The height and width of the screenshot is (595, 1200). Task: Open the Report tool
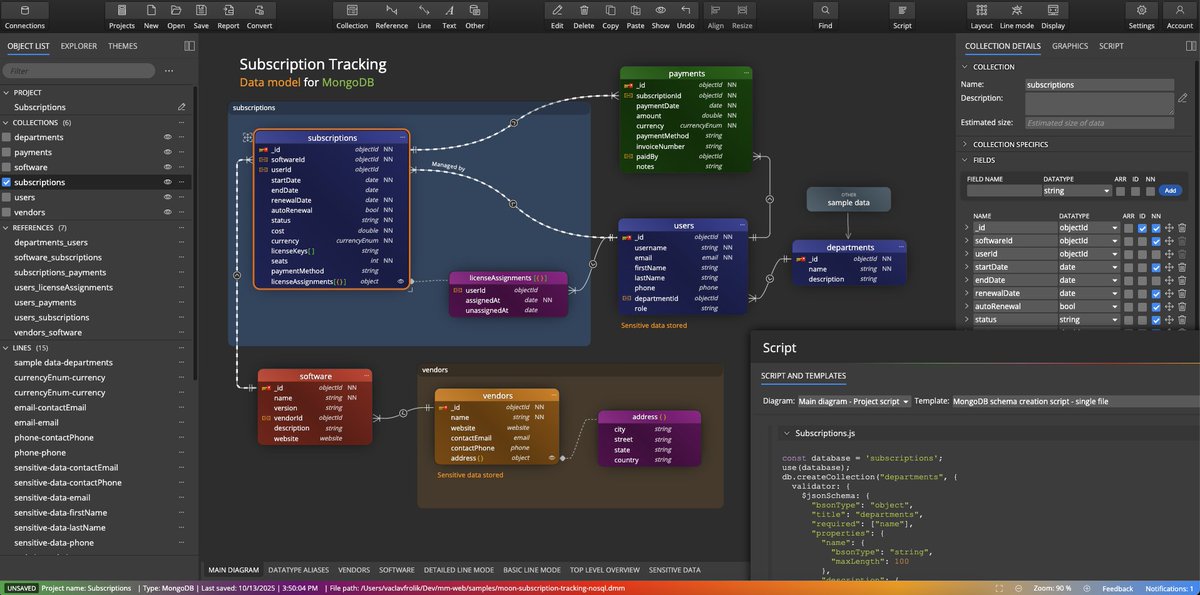(228, 16)
